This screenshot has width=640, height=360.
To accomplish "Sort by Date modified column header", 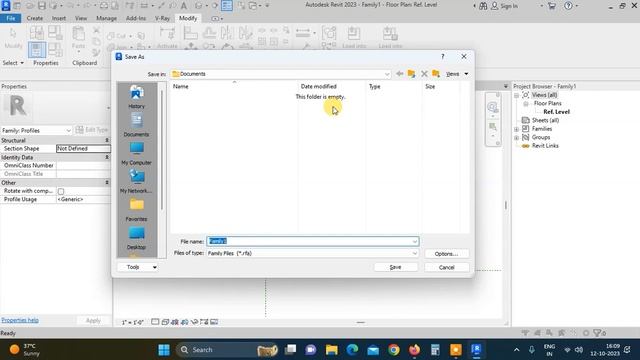I will click(318, 87).
